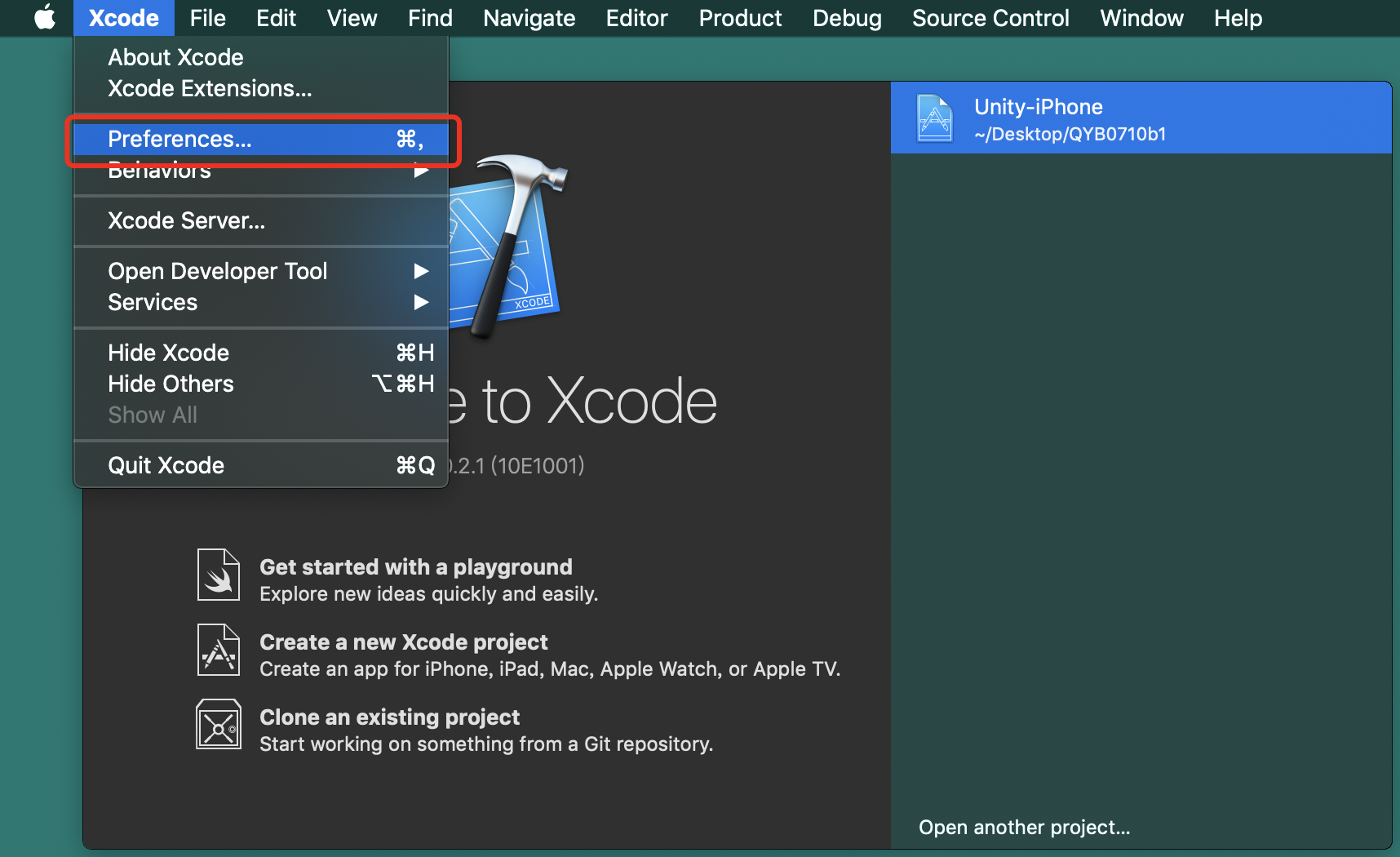Image resolution: width=1400 pixels, height=857 pixels.
Task: Open the Product menu
Action: pos(740,18)
